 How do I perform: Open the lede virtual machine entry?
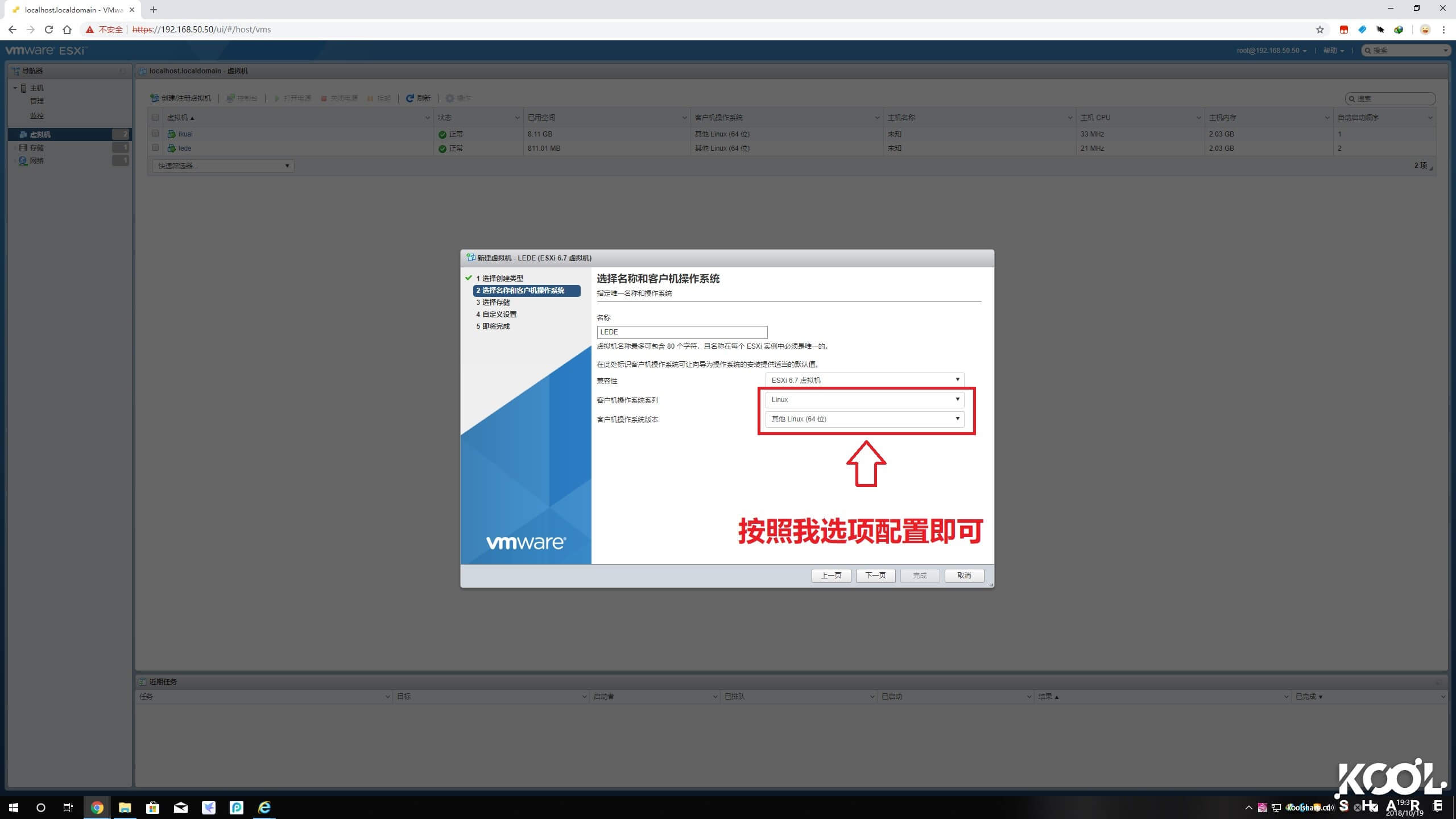point(185,148)
